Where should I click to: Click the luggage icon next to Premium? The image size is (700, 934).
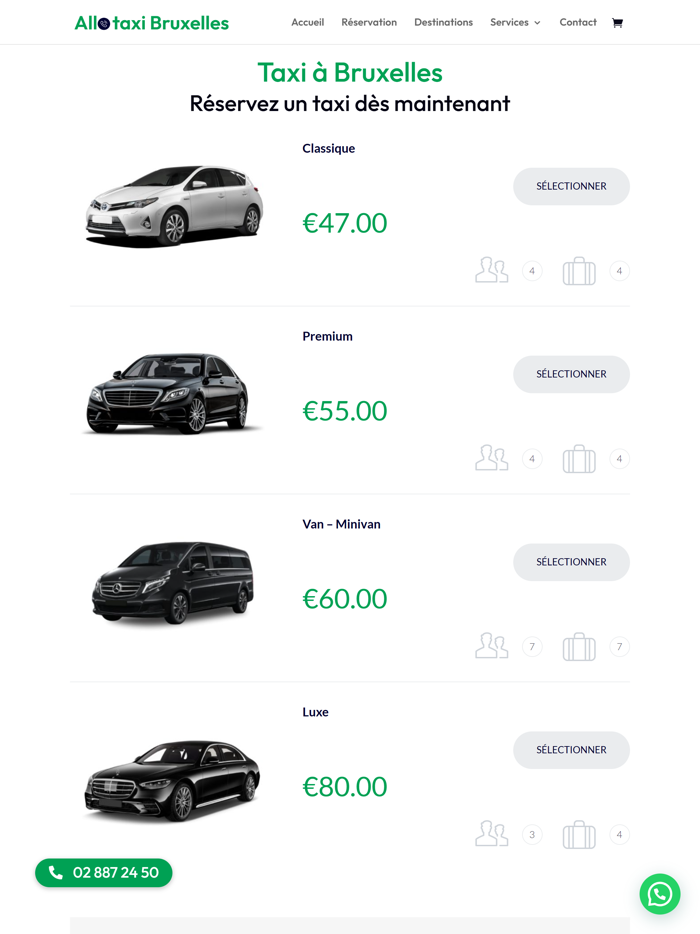coord(578,458)
